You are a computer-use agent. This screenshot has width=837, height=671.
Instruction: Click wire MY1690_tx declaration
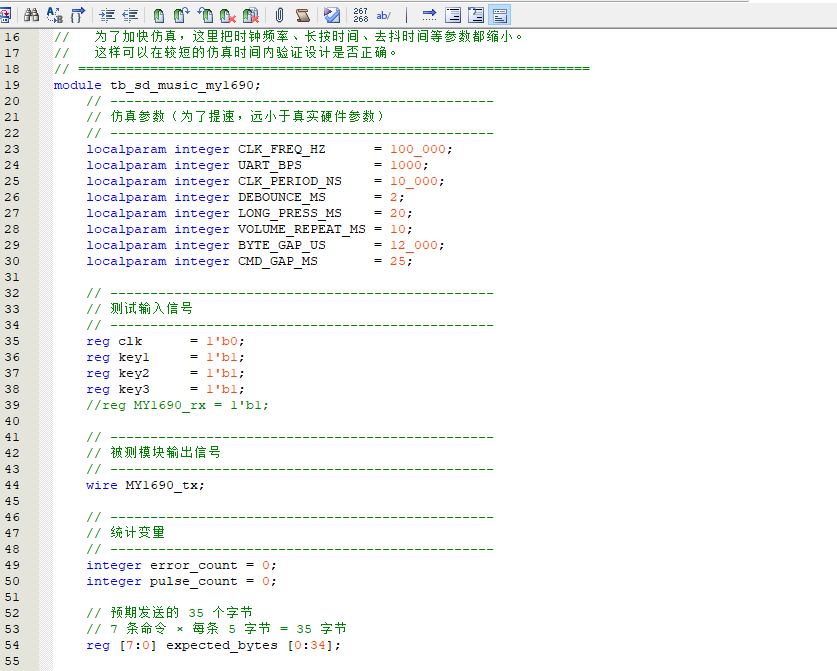[x=145, y=485]
